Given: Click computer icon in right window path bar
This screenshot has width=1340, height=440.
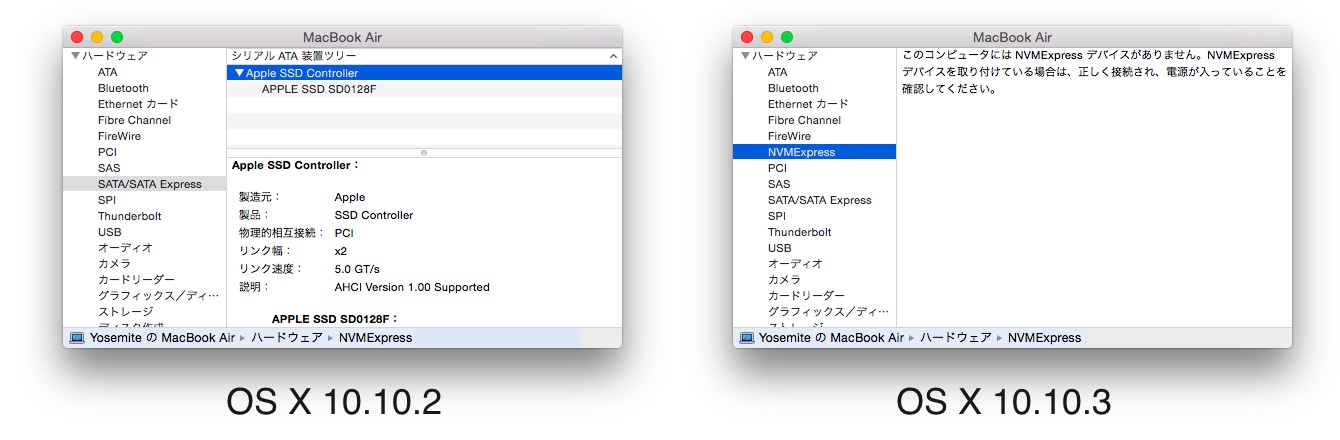Looking at the screenshot, I should tap(746, 338).
